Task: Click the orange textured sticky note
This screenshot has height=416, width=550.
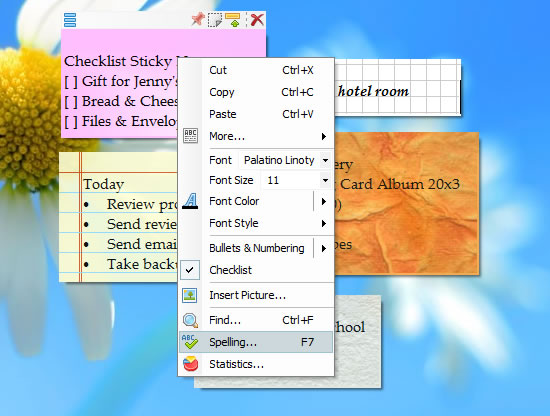Action: (x=407, y=203)
